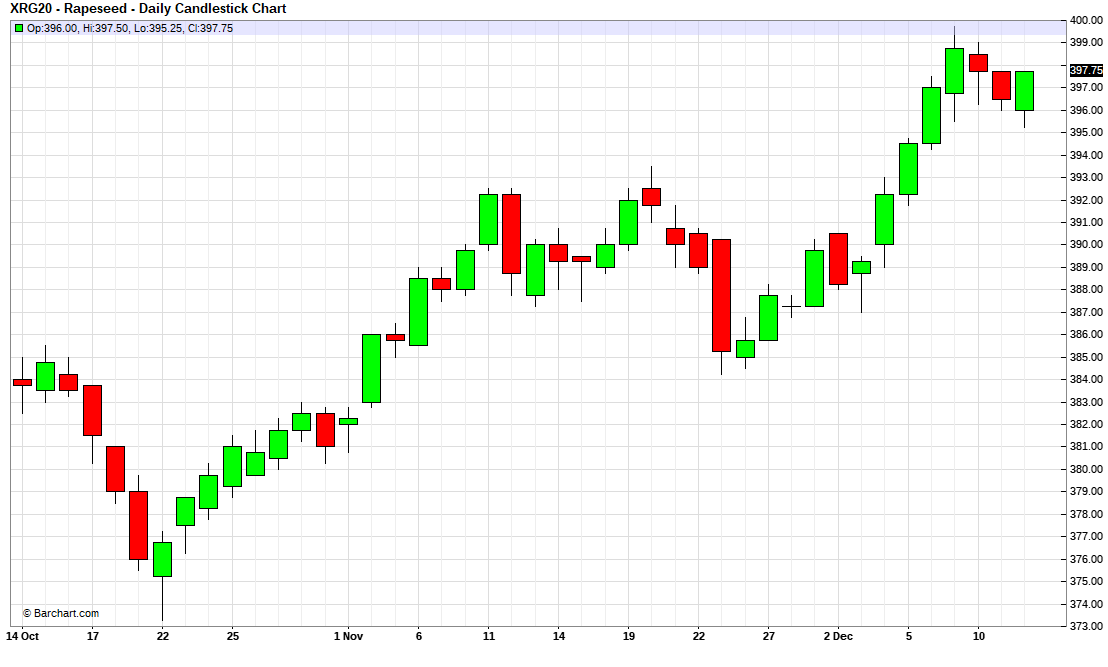Click the 384.00 price axis label
The image size is (1108, 667).
click(1086, 379)
